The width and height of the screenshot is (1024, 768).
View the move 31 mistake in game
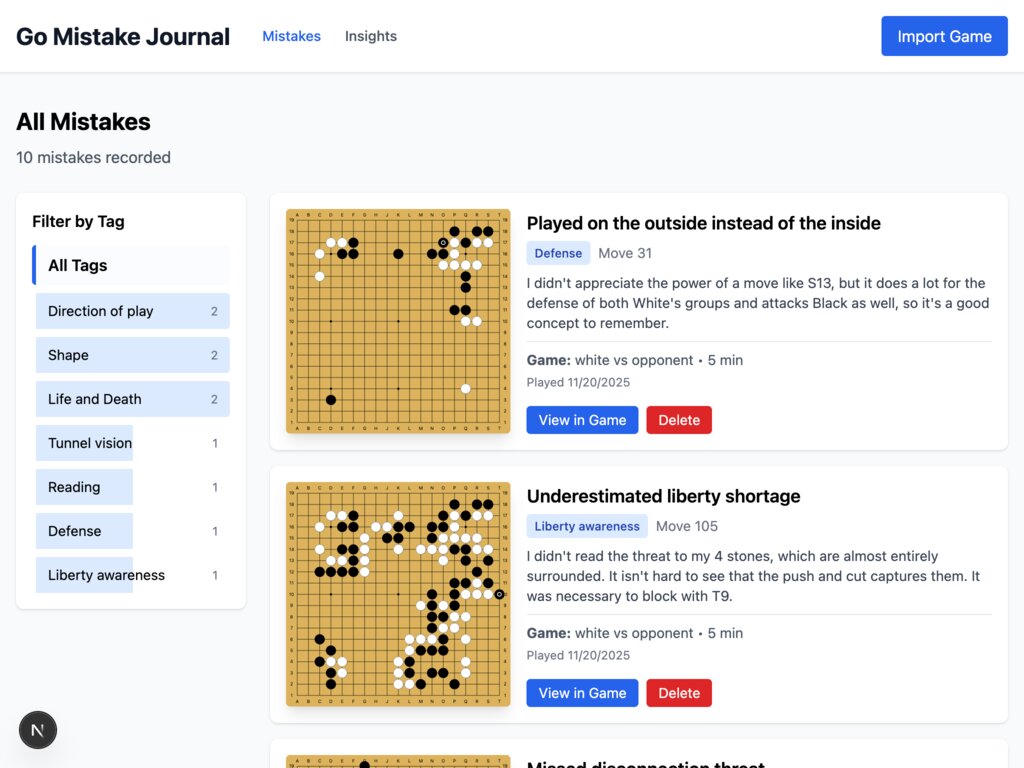point(582,420)
